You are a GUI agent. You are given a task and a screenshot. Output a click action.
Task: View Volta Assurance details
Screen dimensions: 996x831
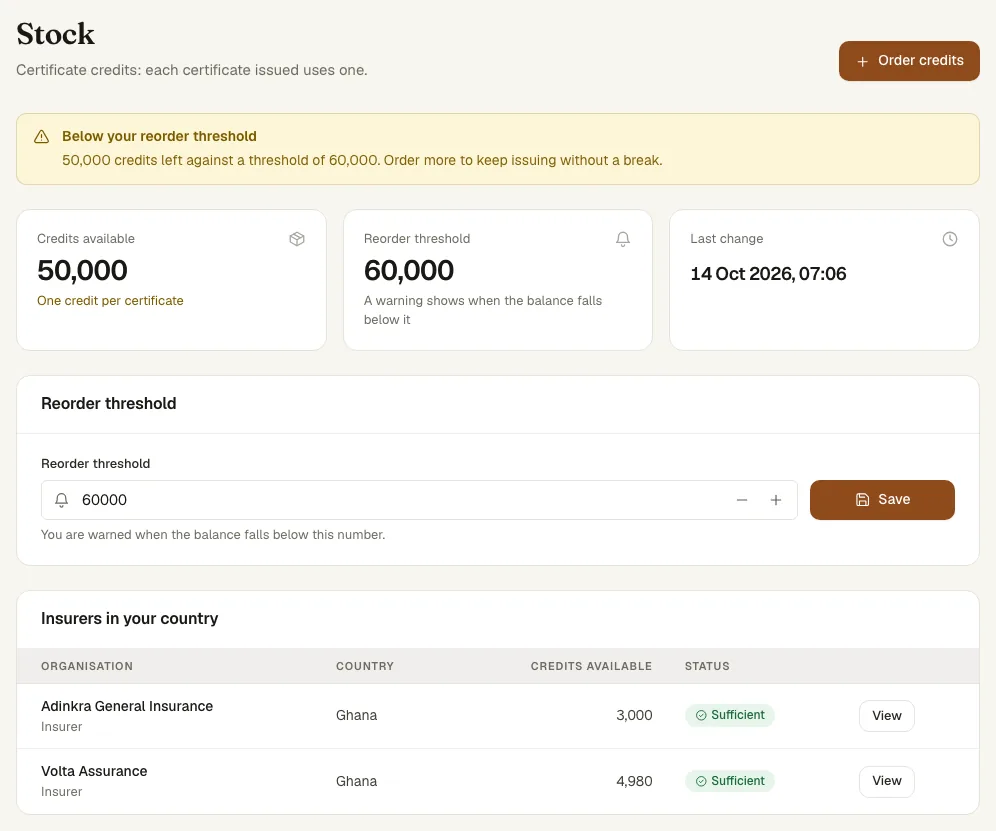(886, 781)
